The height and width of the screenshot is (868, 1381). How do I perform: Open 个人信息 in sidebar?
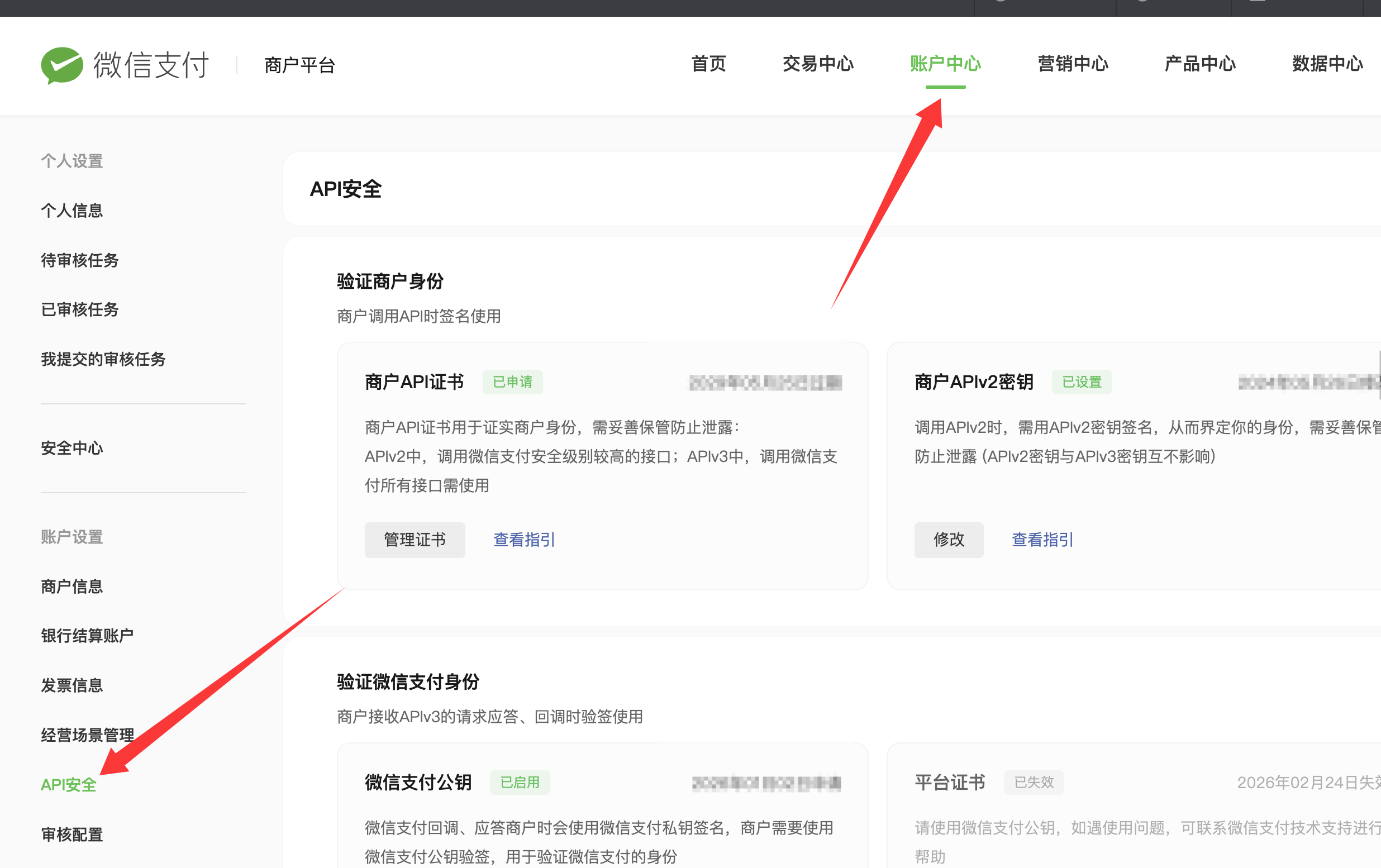coord(72,211)
